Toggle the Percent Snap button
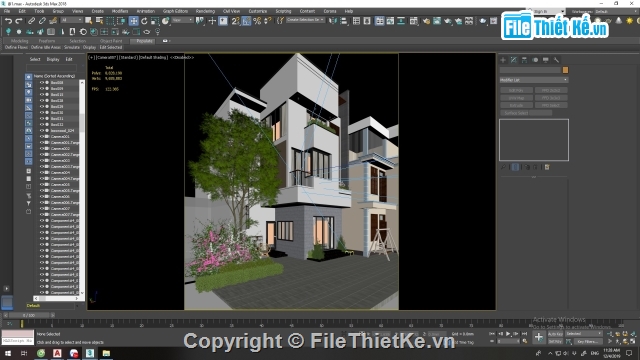The height and width of the screenshot is (360, 640). [257, 20]
